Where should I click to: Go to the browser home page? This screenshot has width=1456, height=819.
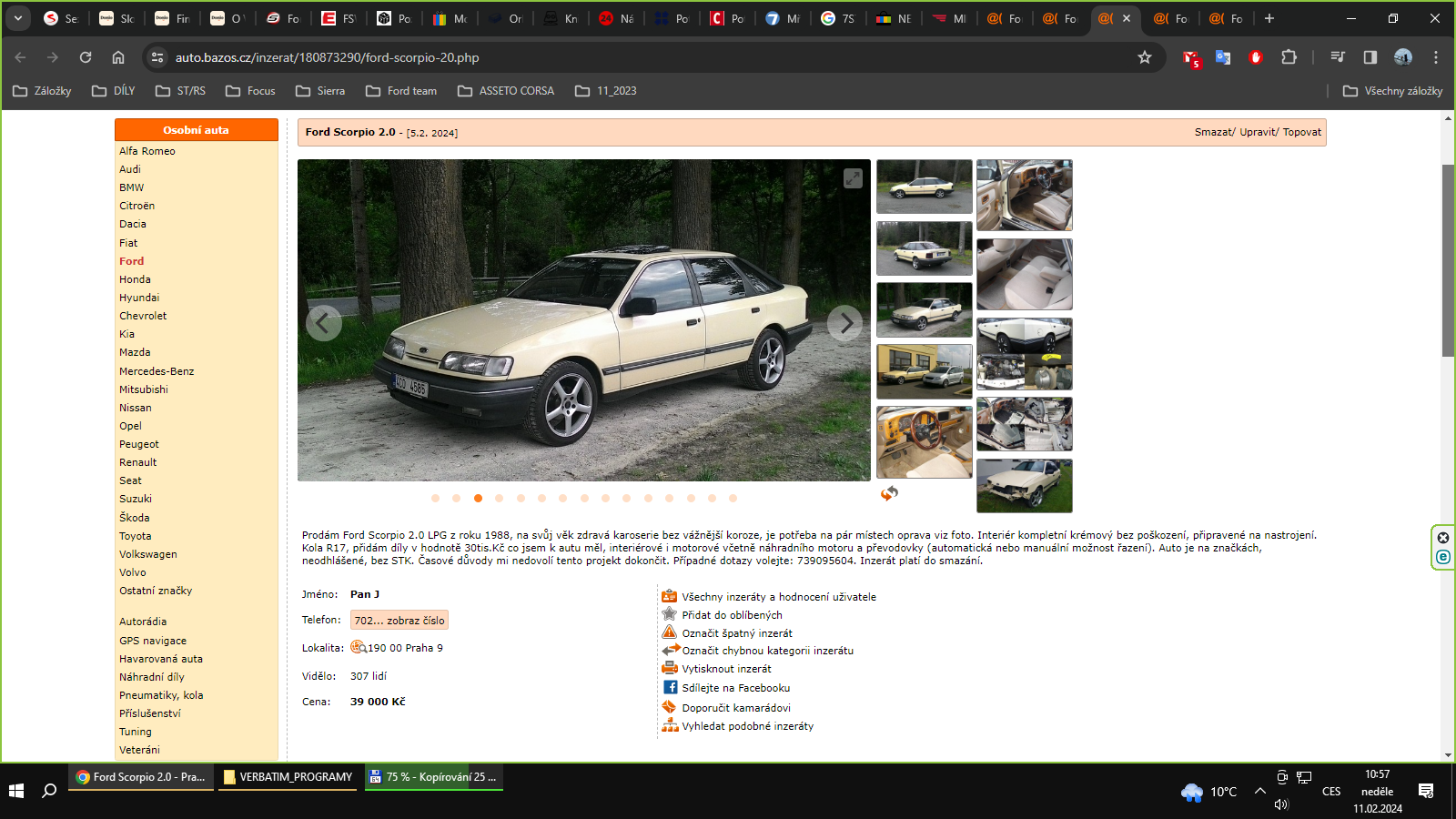(118, 57)
